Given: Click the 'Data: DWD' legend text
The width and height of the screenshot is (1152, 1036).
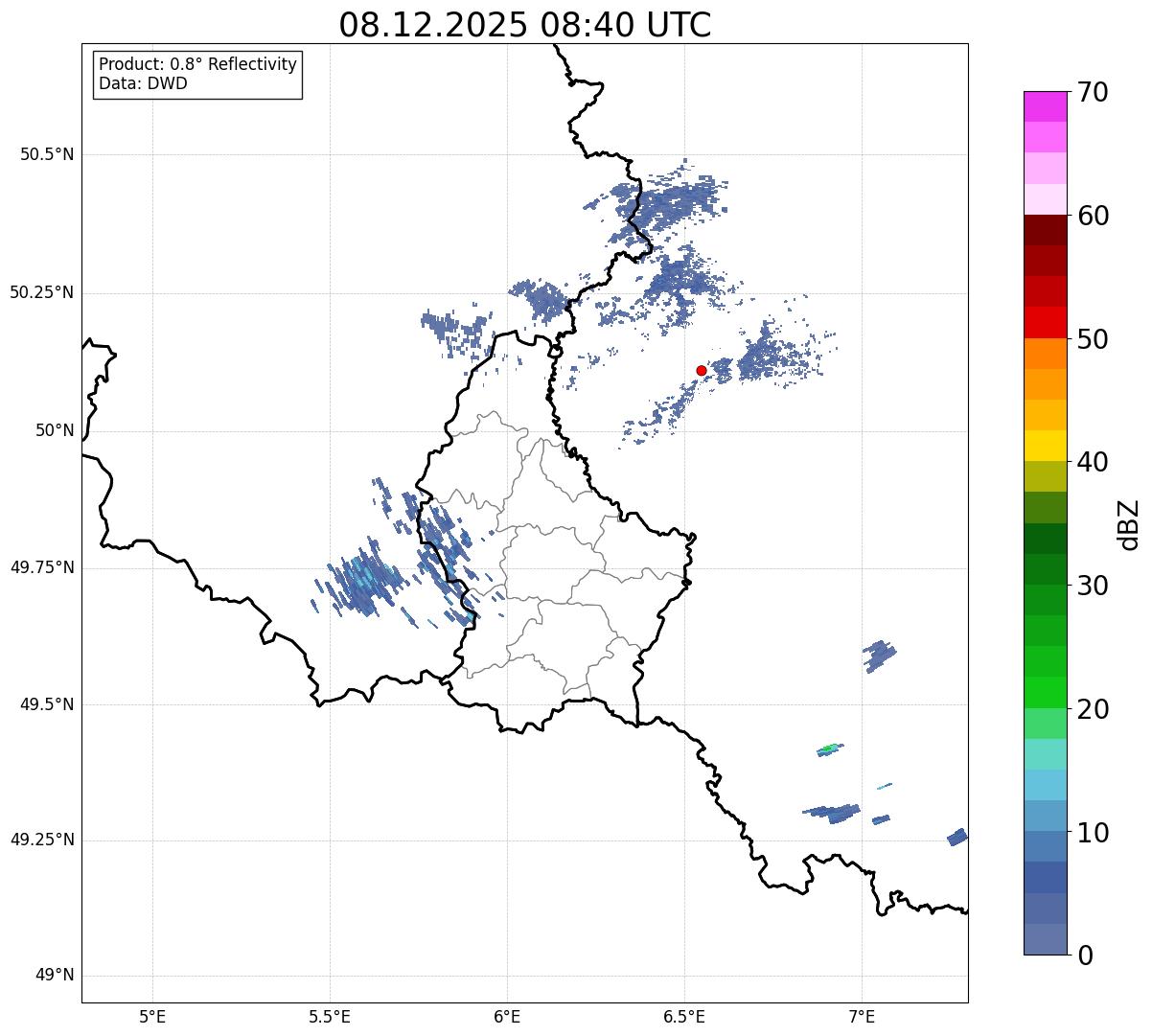Looking at the screenshot, I should (x=143, y=83).
